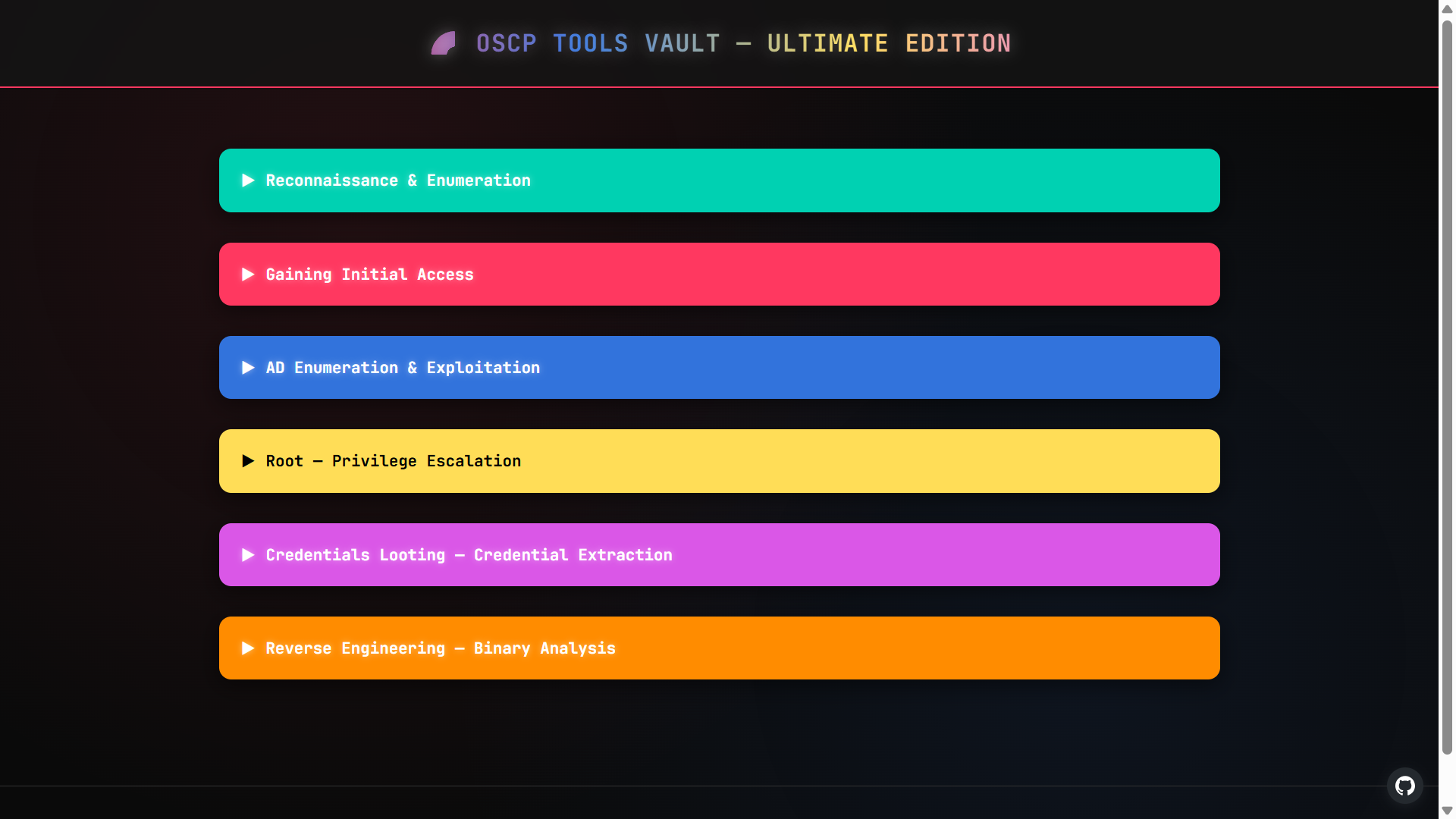Screen dimensions: 1456x819
Task: Expand Reconnaissance & Enumeration with its triangle
Action: tap(248, 180)
